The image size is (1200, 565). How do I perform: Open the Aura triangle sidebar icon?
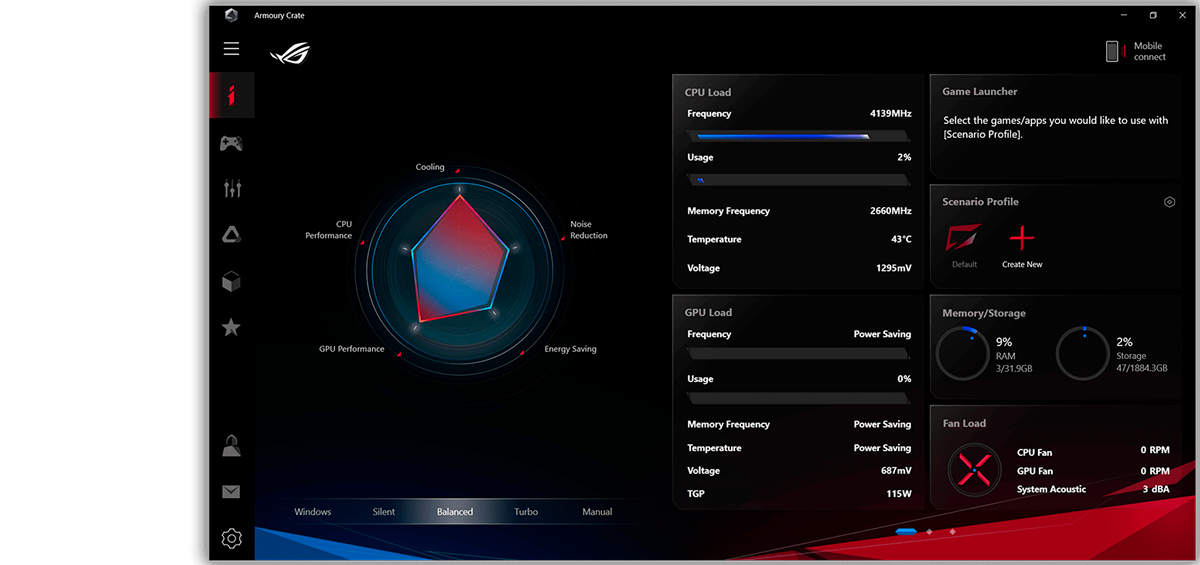pos(231,235)
